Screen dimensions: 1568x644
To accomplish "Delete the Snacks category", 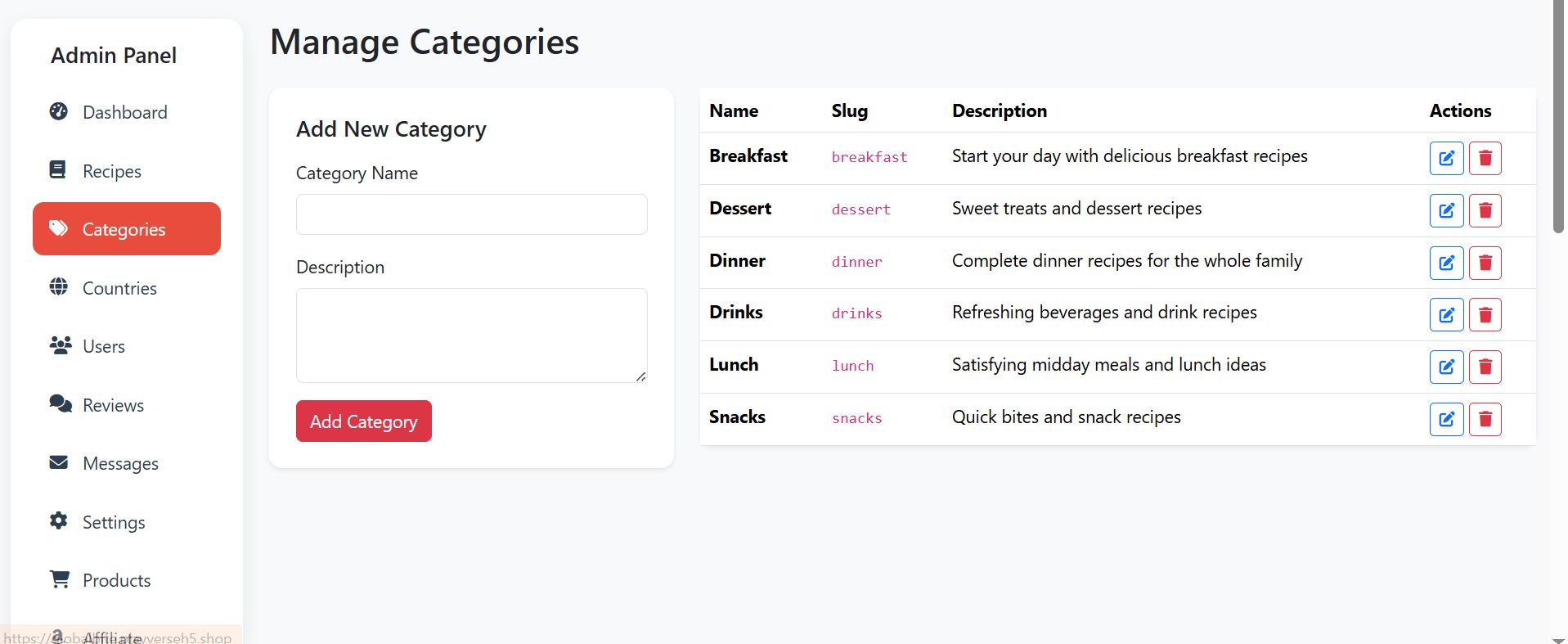I will coord(1485,419).
